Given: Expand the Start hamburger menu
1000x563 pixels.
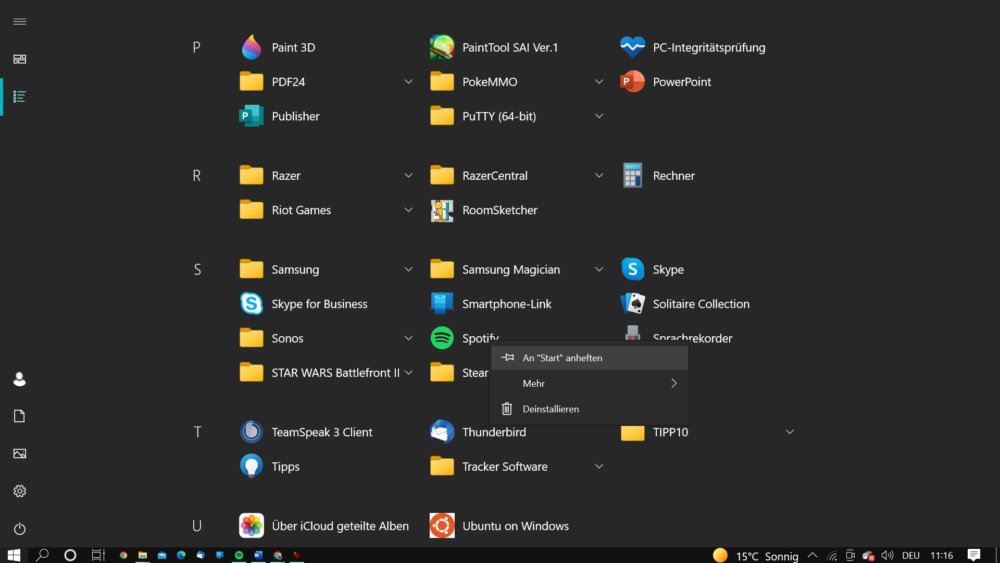Looking at the screenshot, I should click(20, 22).
